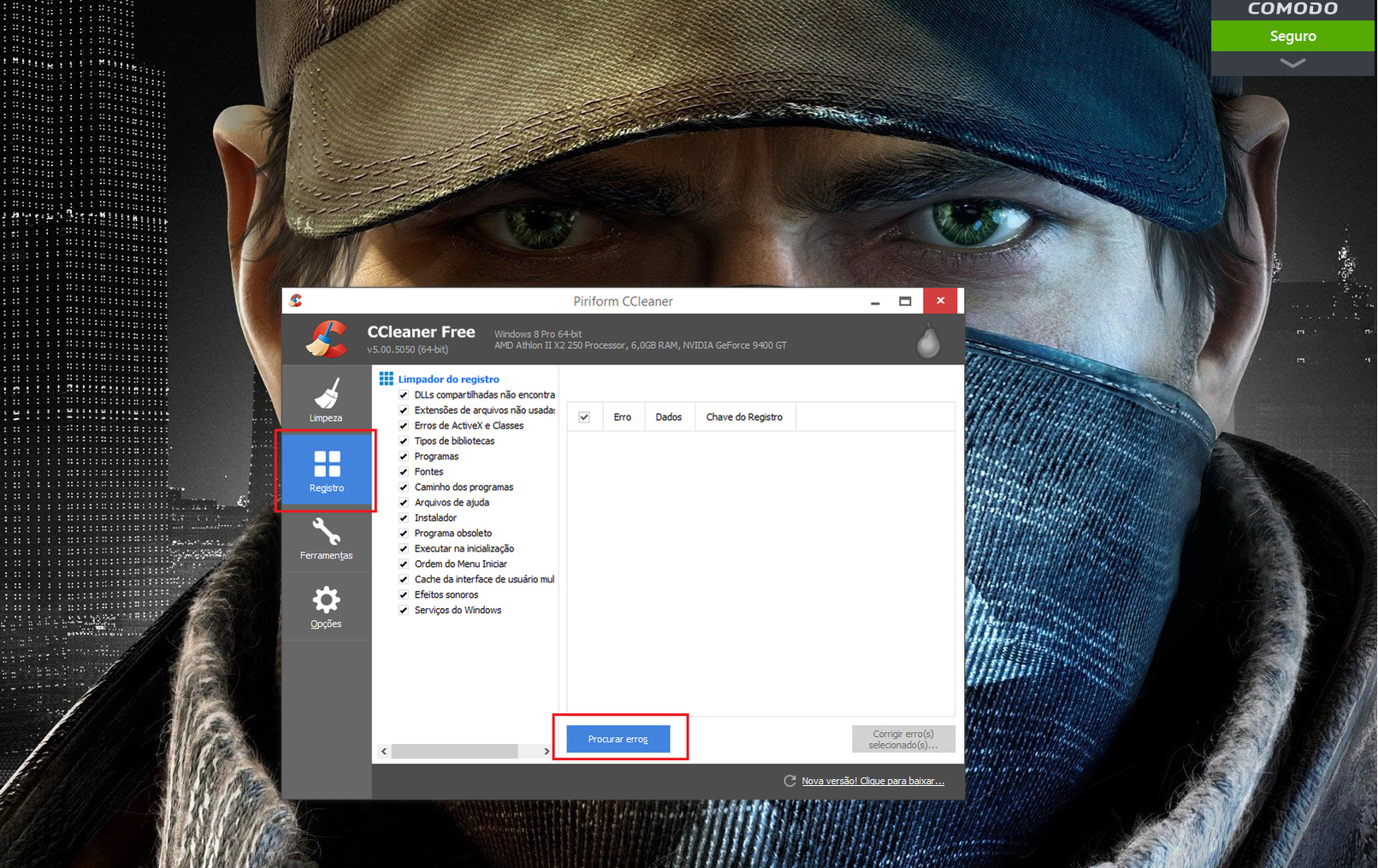Uncheck Efeitos sonoros checkbox
Image resolution: width=1378 pixels, height=868 pixels.
click(404, 595)
